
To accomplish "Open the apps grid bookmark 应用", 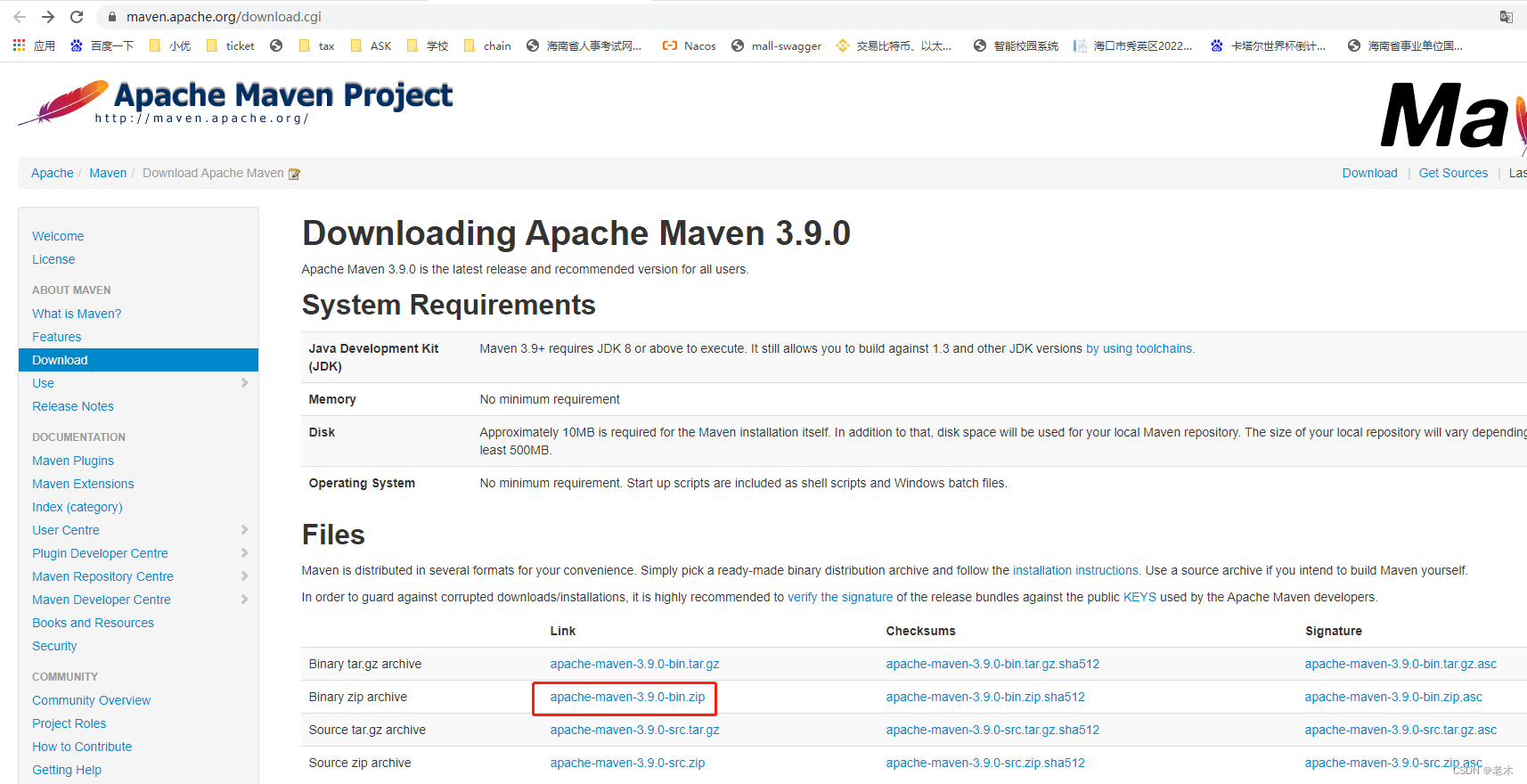I will point(34,45).
